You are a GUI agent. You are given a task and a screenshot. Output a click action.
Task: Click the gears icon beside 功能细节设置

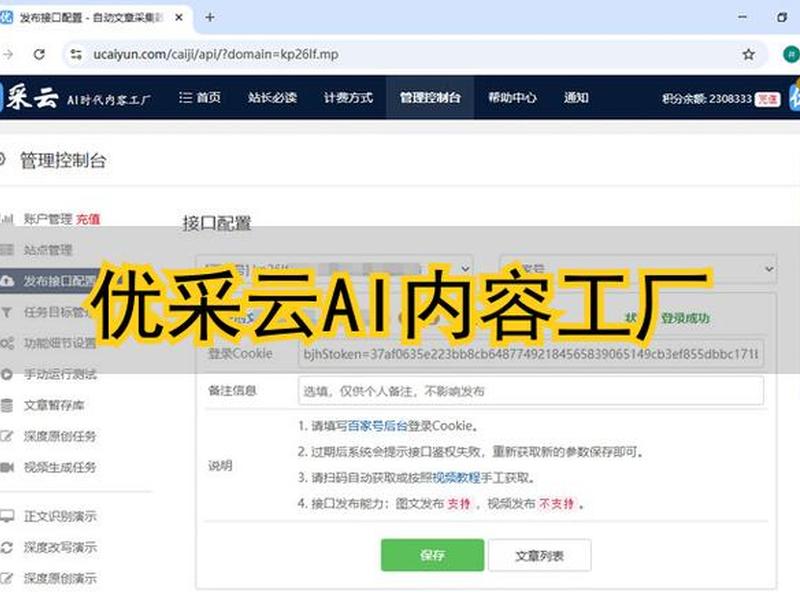(7, 343)
